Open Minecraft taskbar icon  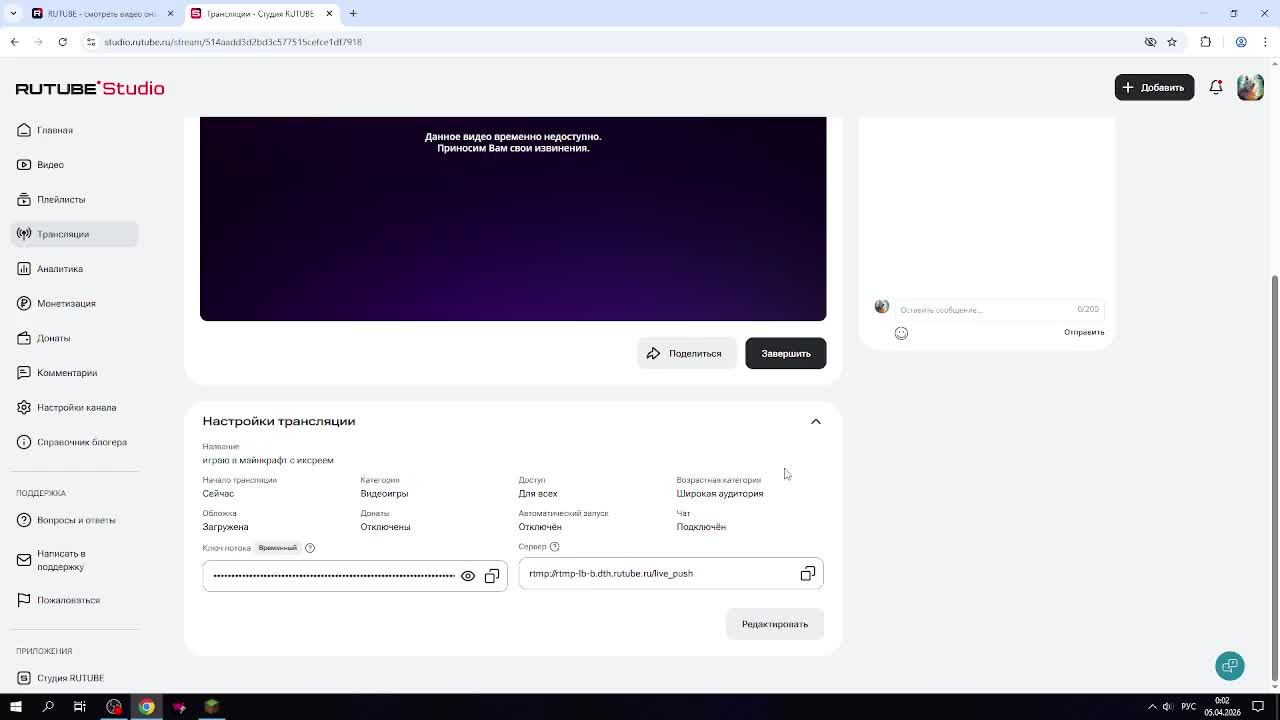212,707
